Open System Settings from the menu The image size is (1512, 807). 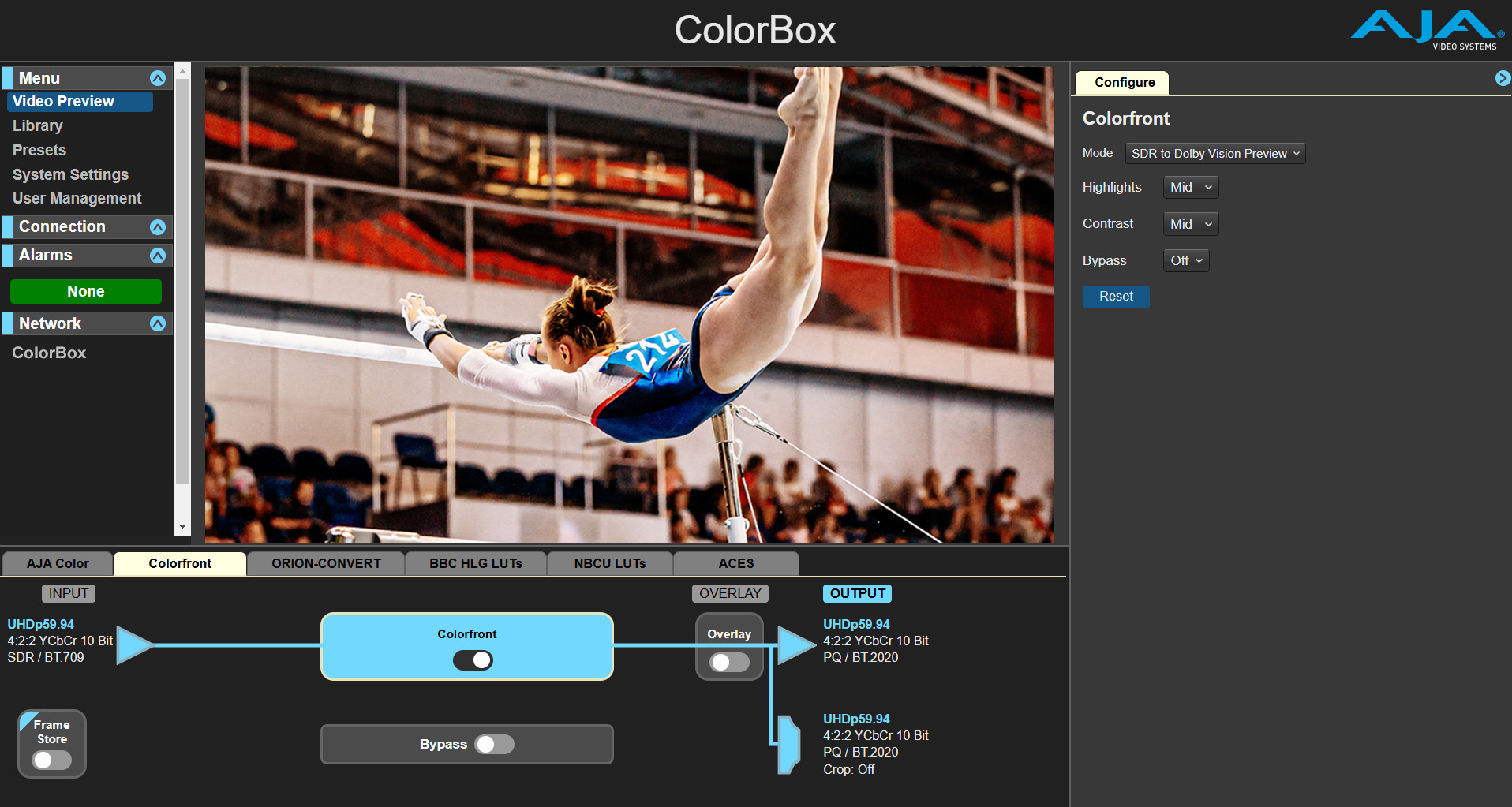(x=70, y=174)
